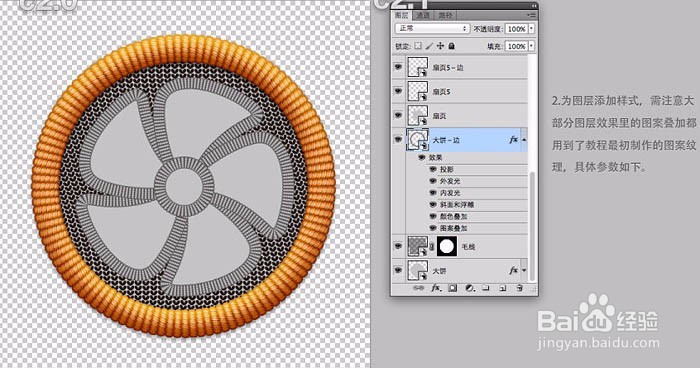Open the add layer style fx button
This screenshot has height=368, width=700.
pos(436,289)
